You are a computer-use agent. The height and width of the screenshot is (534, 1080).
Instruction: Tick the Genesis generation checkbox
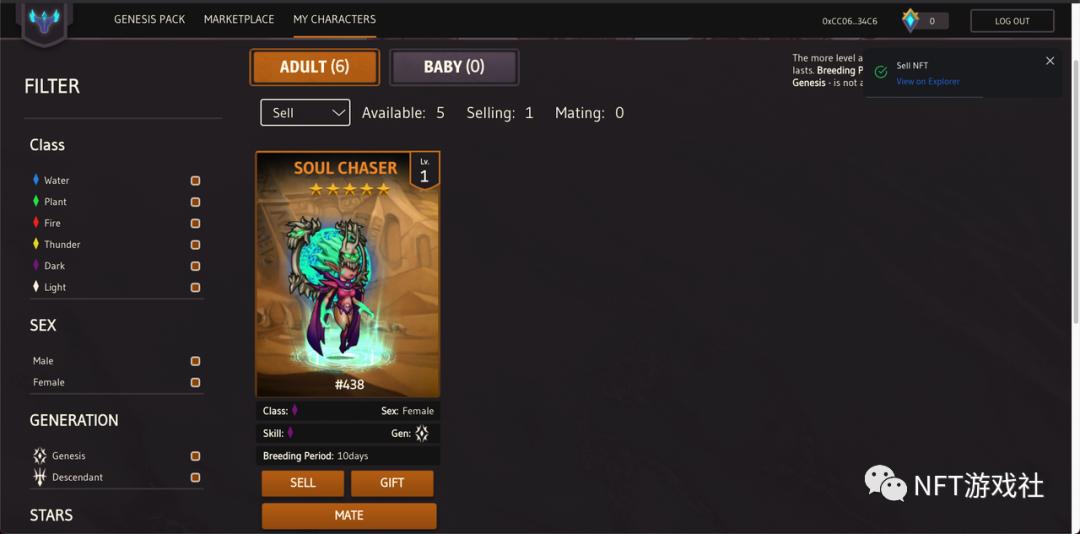click(196, 456)
